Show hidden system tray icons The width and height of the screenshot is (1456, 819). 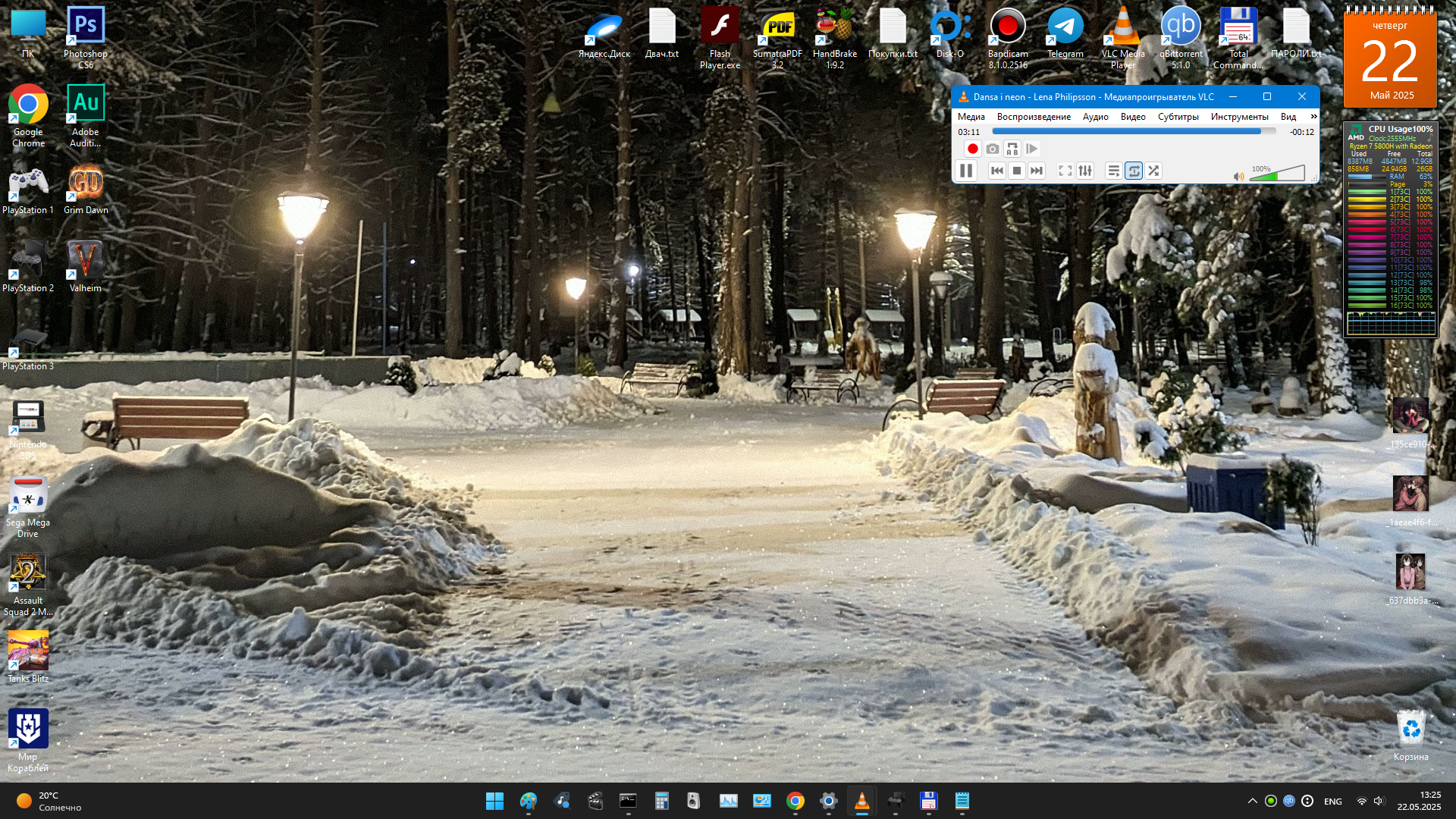tap(1252, 801)
